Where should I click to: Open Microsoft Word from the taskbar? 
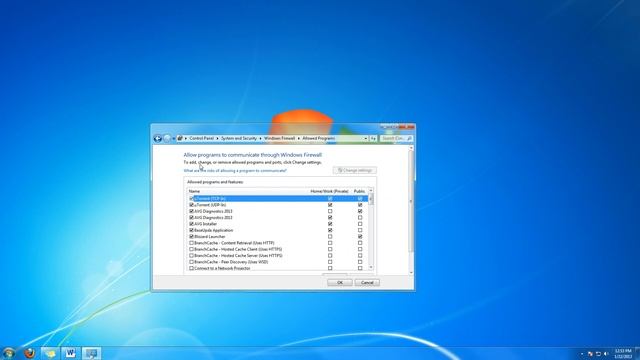click(70, 353)
